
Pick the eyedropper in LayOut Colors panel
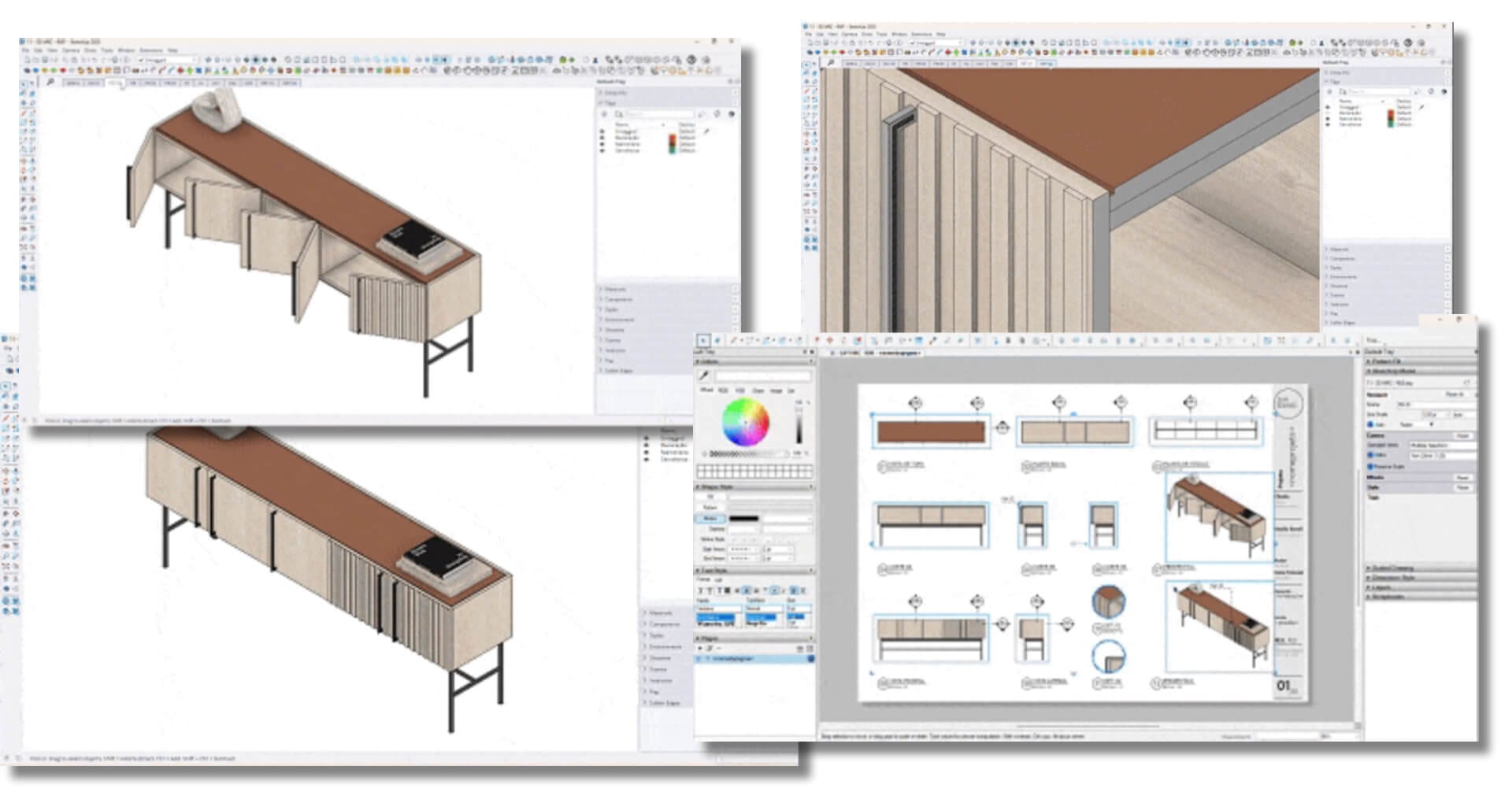[704, 376]
